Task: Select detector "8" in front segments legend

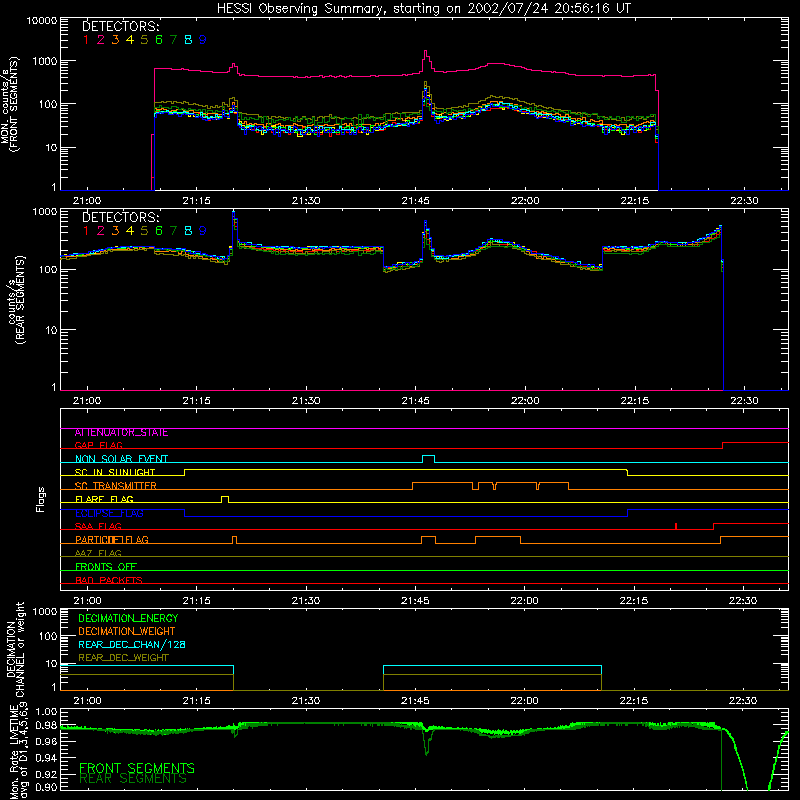Action: (188, 40)
